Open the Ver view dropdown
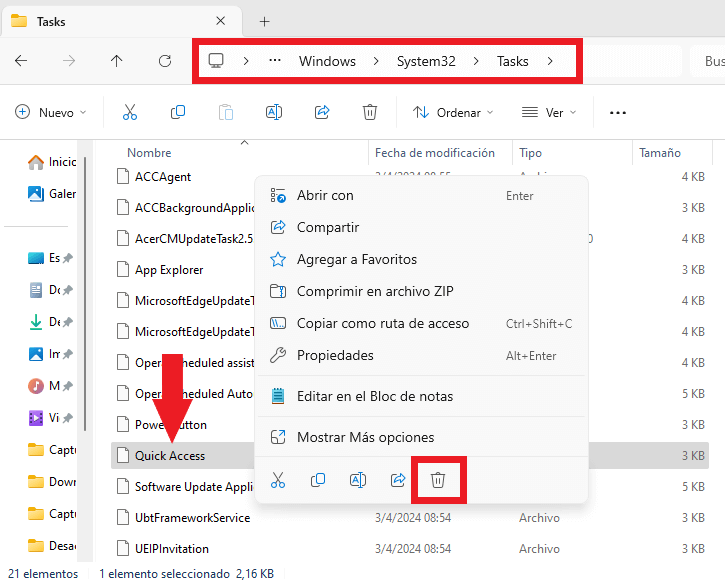This screenshot has height=582, width=725. (x=549, y=112)
